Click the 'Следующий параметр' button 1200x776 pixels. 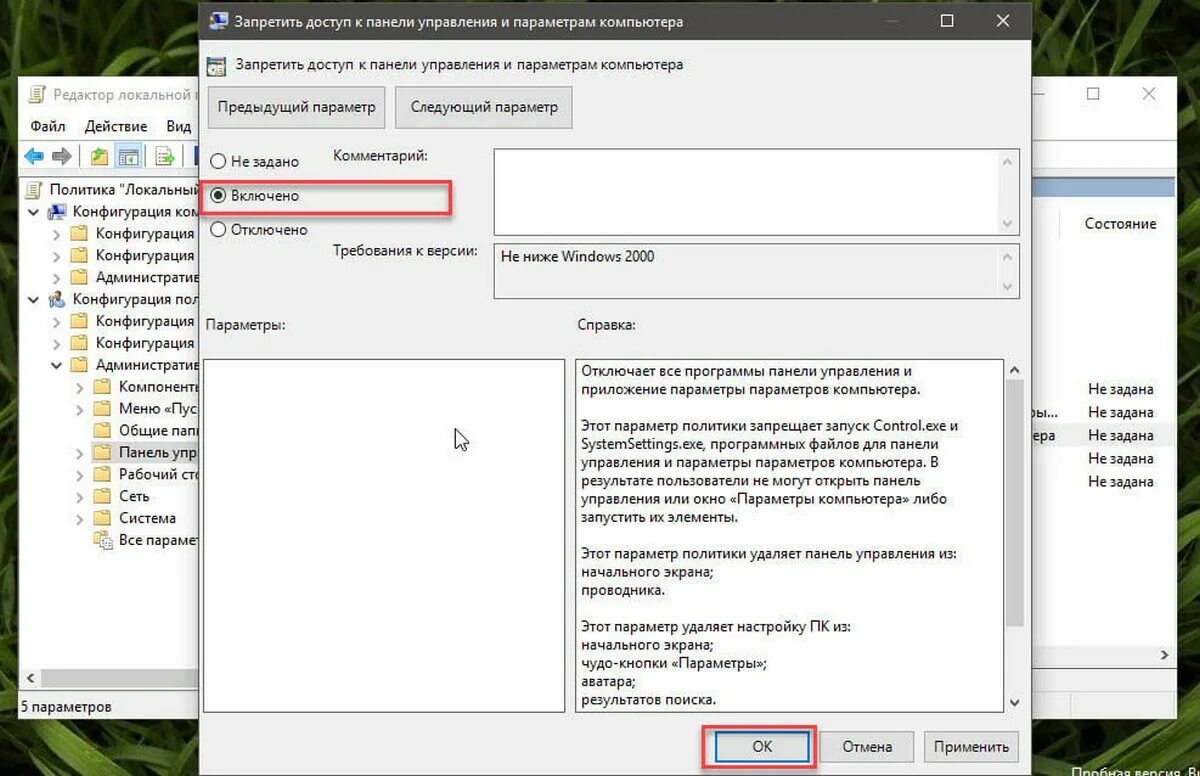pyautogui.click(x=484, y=107)
